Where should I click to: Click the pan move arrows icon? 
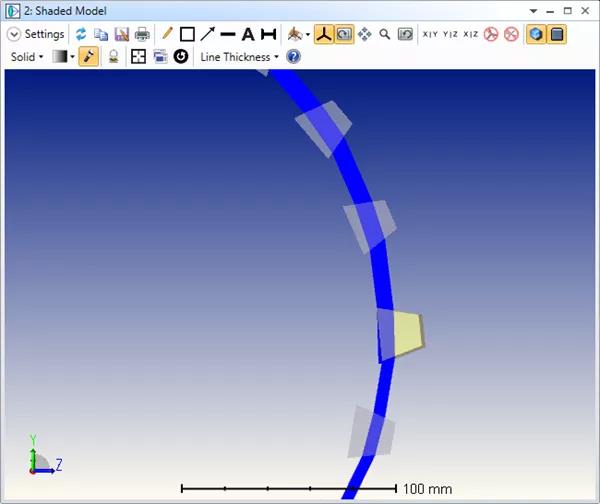click(365, 34)
